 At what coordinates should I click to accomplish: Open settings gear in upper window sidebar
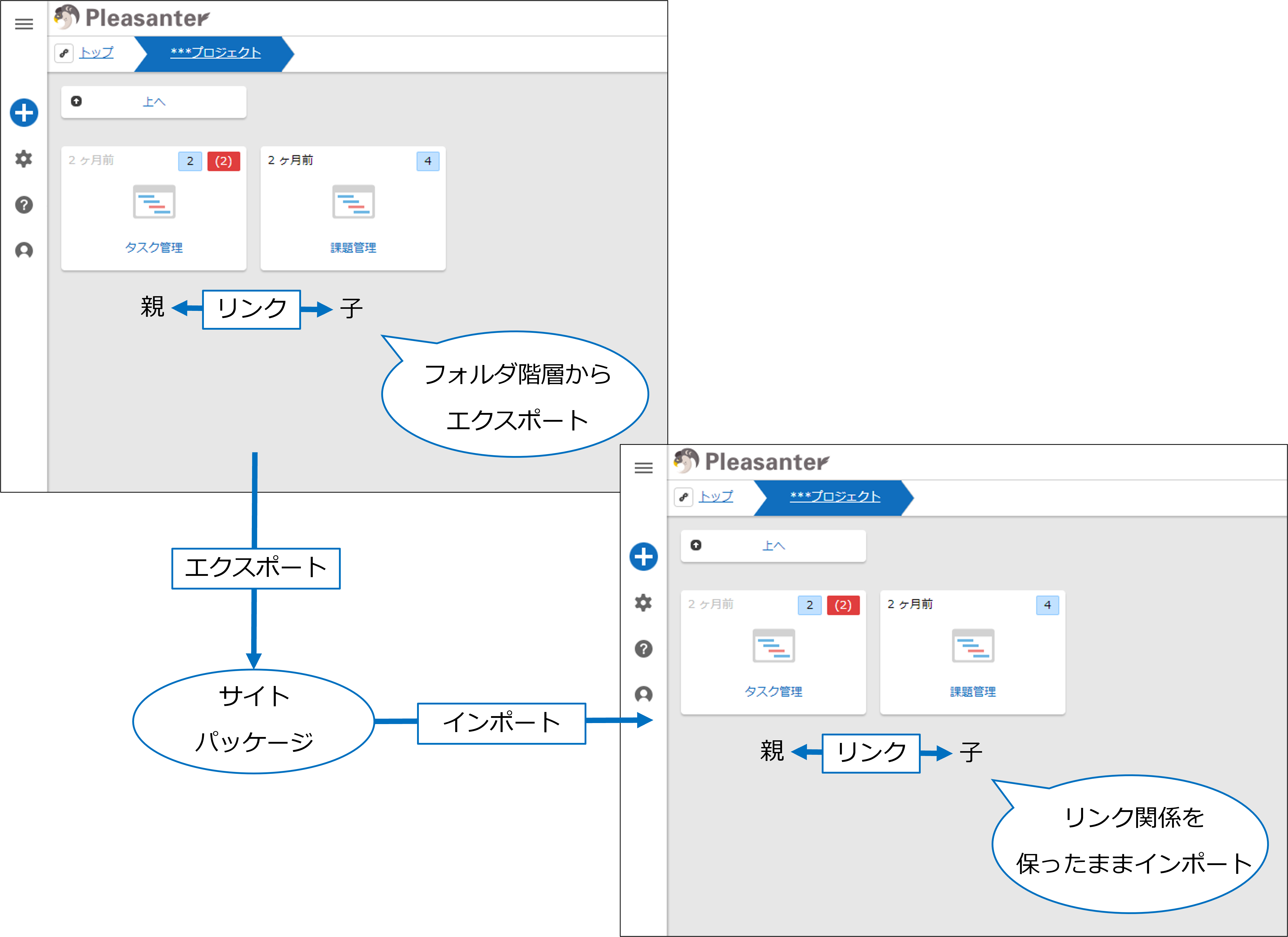[x=24, y=159]
